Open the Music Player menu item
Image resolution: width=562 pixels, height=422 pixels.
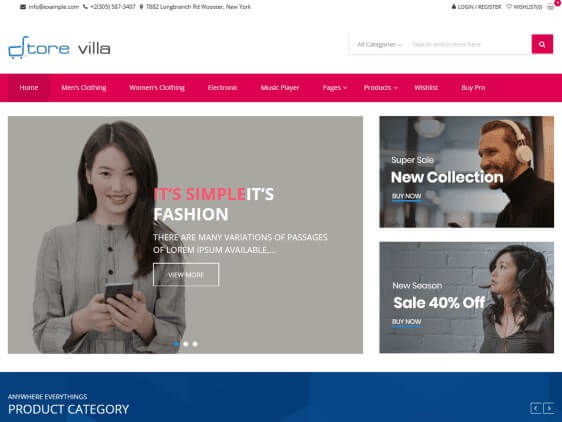(280, 88)
